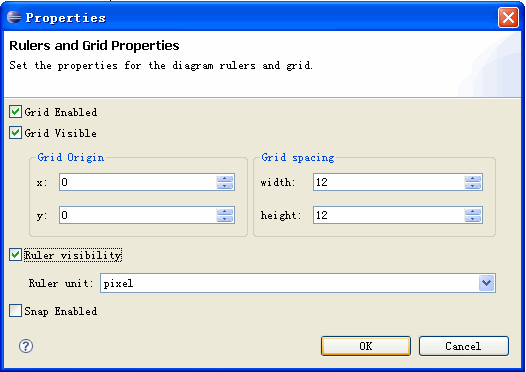The image size is (526, 372).
Task: Disable the Ruler visibility checkbox
Action: pos(15,255)
